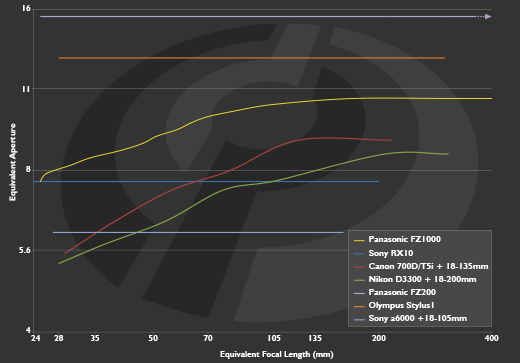
Task: Click the 135 tick label on focal axis
Action: pyautogui.click(x=315, y=338)
